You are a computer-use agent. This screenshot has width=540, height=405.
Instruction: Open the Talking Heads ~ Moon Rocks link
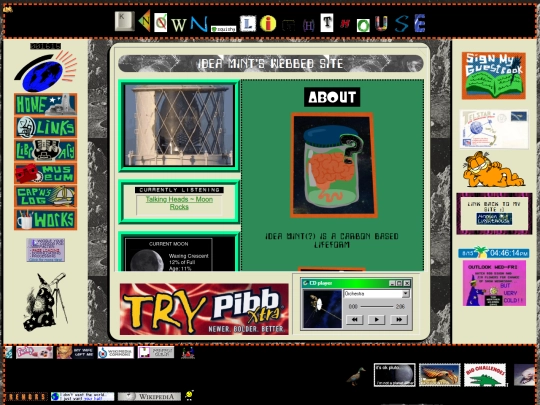click(x=179, y=203)
